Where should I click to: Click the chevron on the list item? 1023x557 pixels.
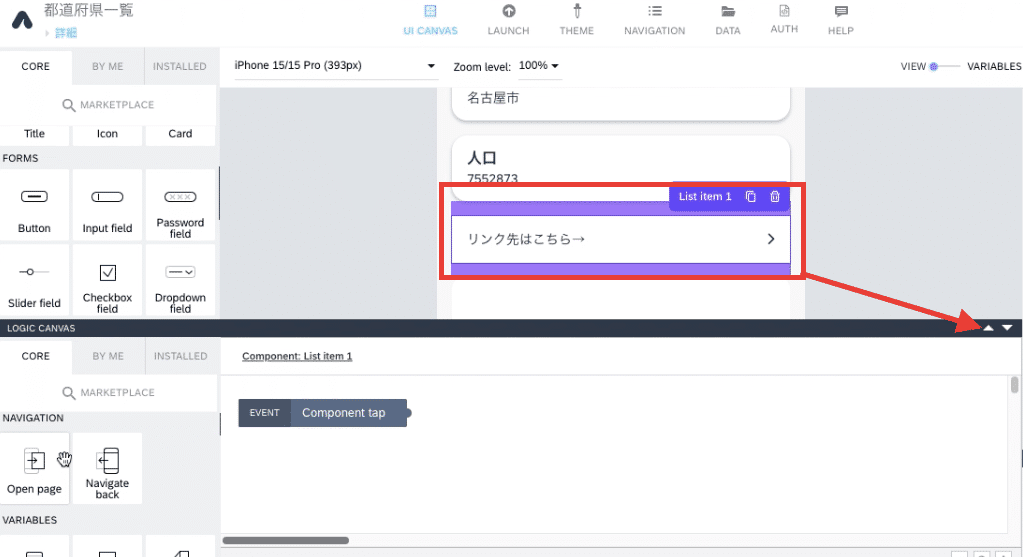coord(771,239)
